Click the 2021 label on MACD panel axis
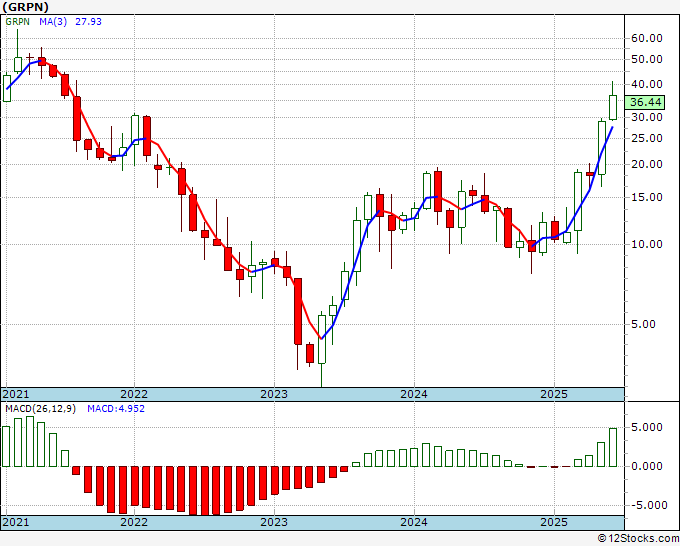Viewport: 680px width, 546px height. [x=16, y=522]
